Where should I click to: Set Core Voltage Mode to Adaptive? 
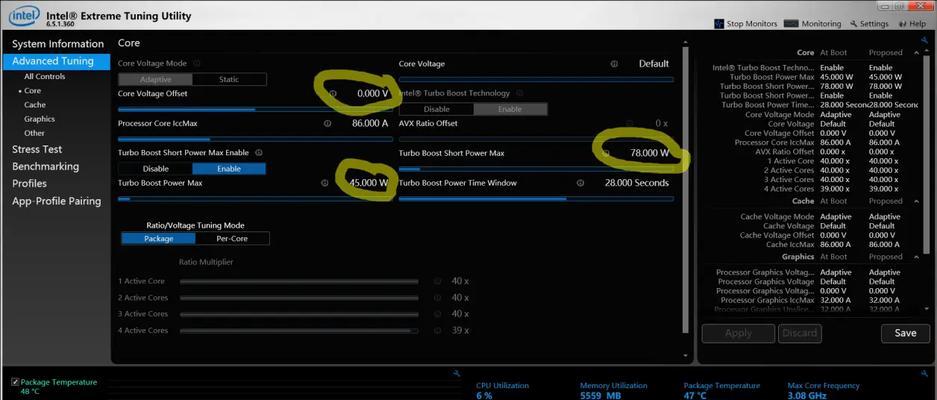(155, 80)
